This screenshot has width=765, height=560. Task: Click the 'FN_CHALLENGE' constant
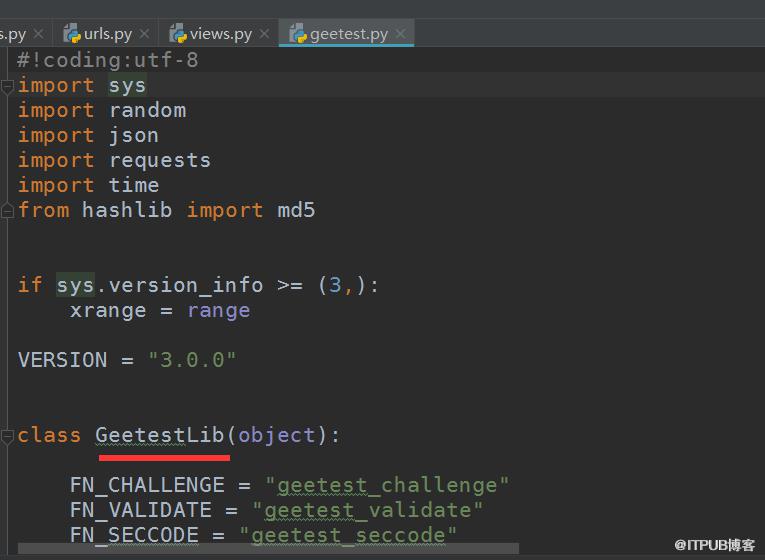[x=147, y=485]
